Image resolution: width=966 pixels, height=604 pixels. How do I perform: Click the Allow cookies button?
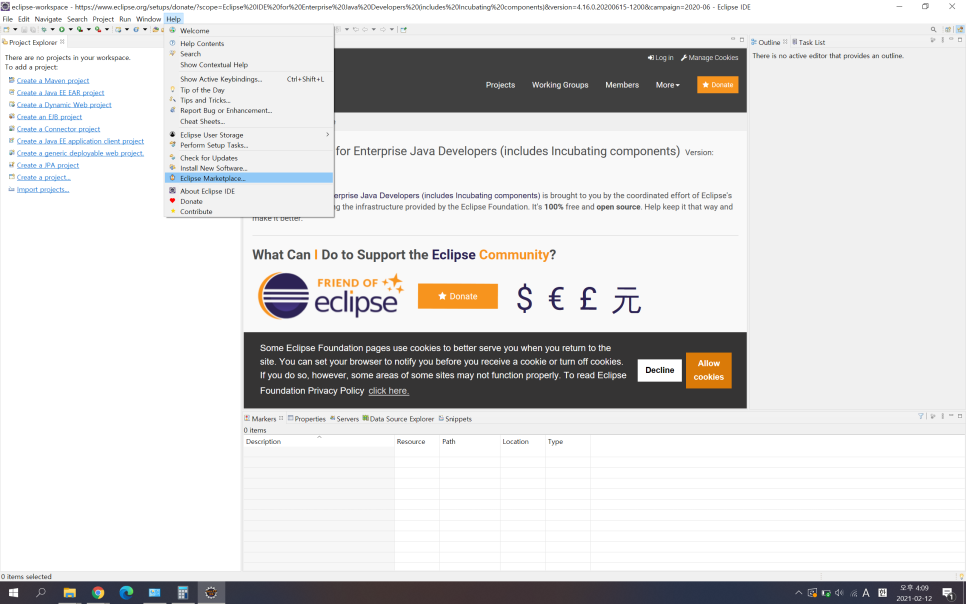(x=708, y=370)
